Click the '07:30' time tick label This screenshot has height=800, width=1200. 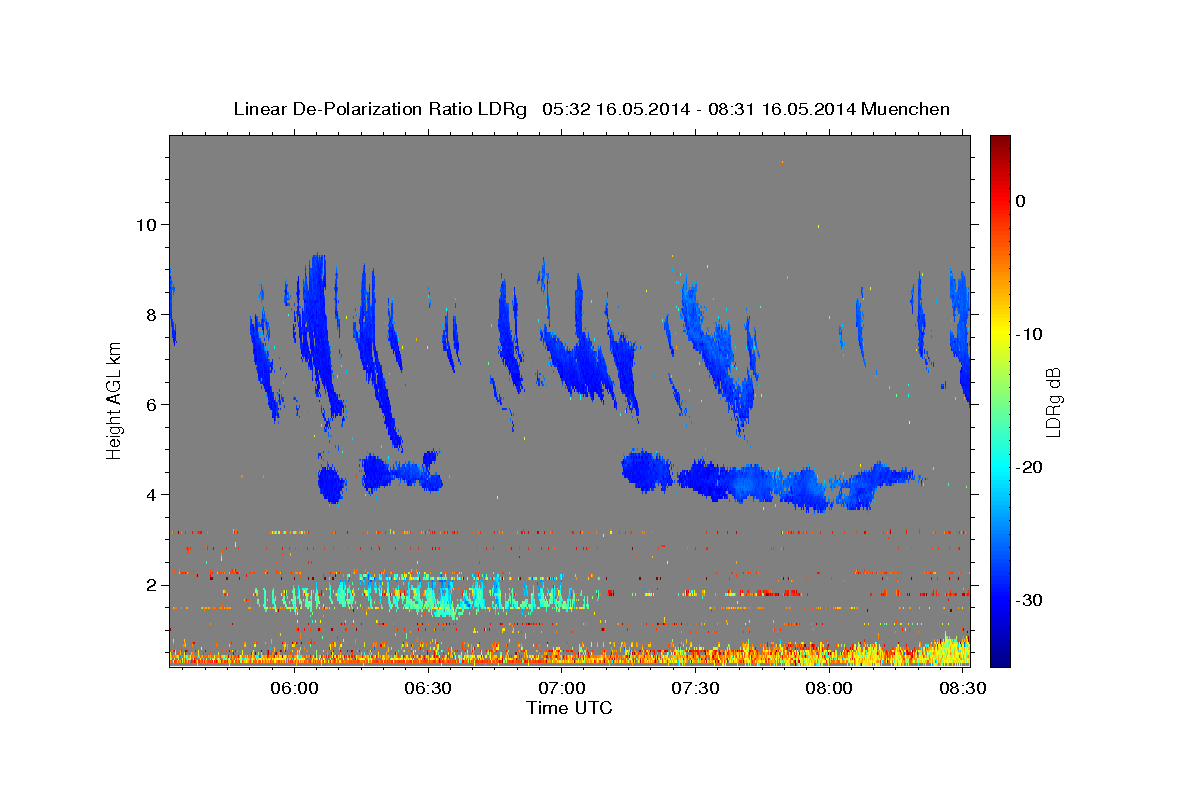tap(695, 689)
